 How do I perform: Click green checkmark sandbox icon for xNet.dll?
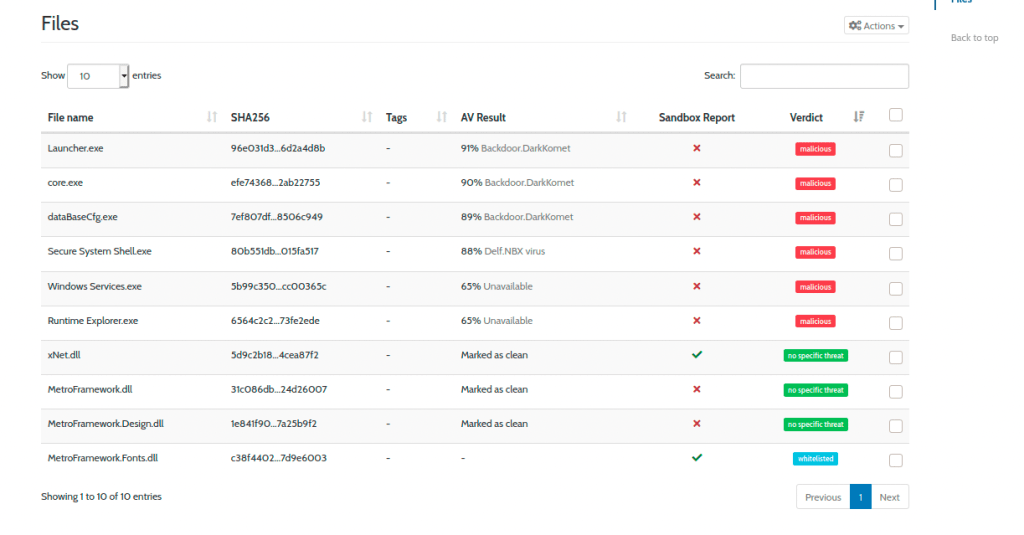click(697, 354)
